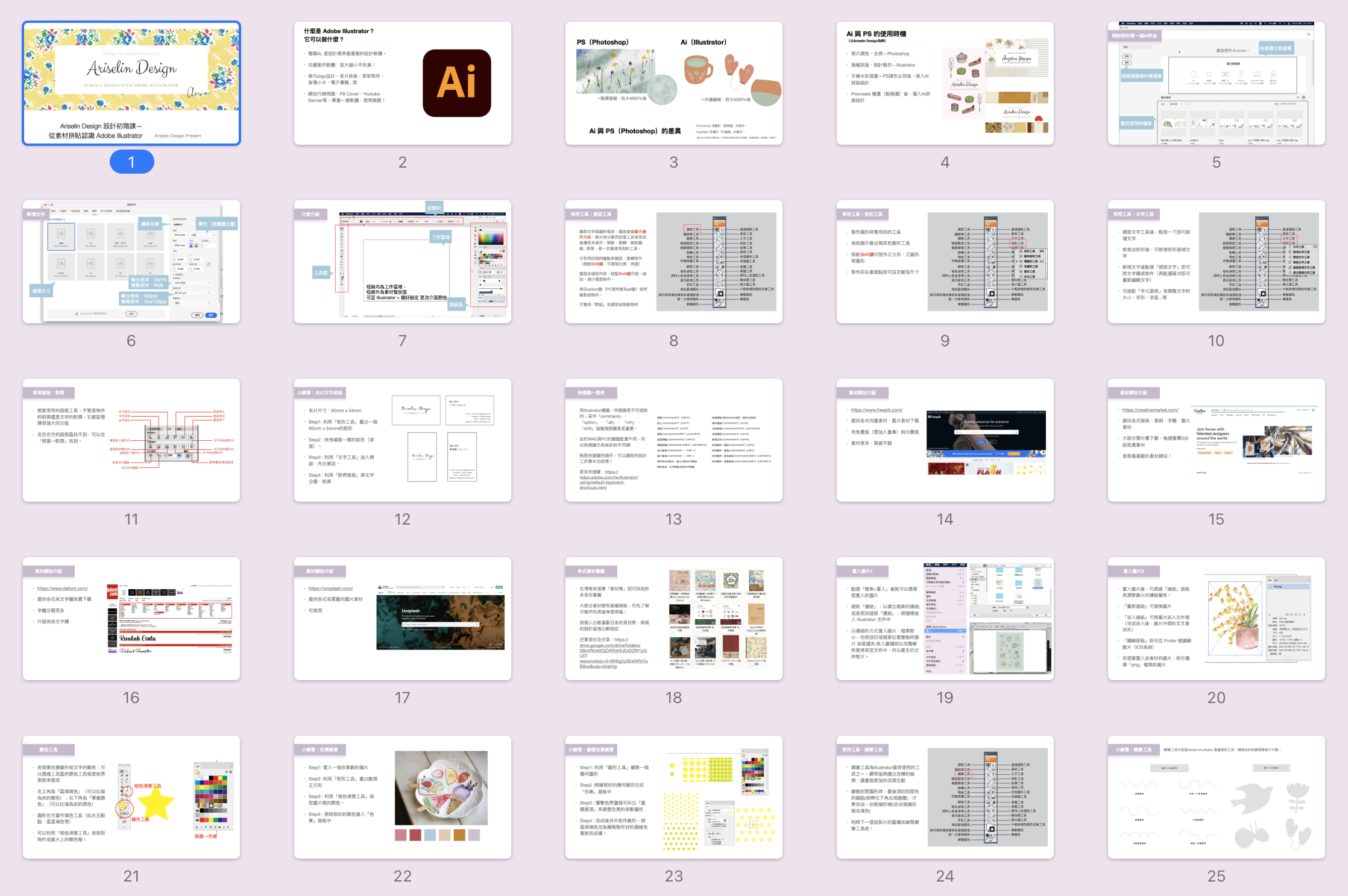Open slide 6 new document dialog thumbnail
Viewport: 1348px width, 896px height.
click(131, 262)
